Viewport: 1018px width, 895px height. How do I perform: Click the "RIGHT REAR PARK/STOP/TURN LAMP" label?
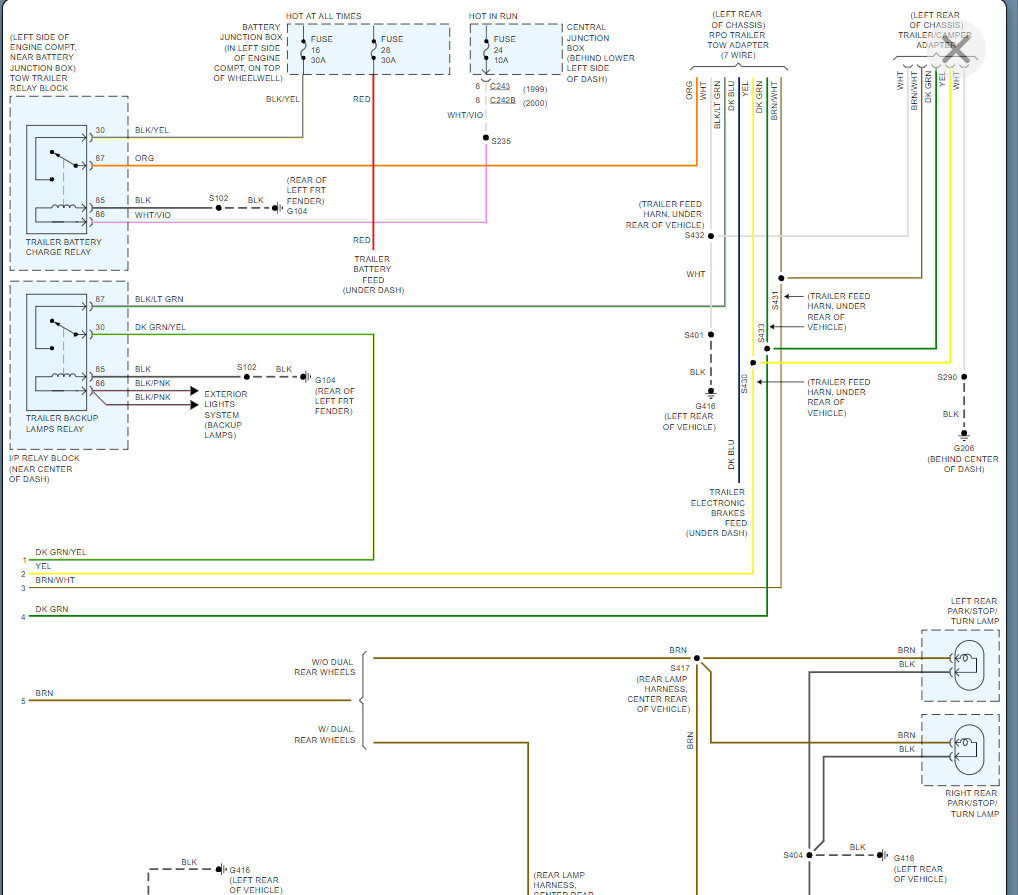972,803
